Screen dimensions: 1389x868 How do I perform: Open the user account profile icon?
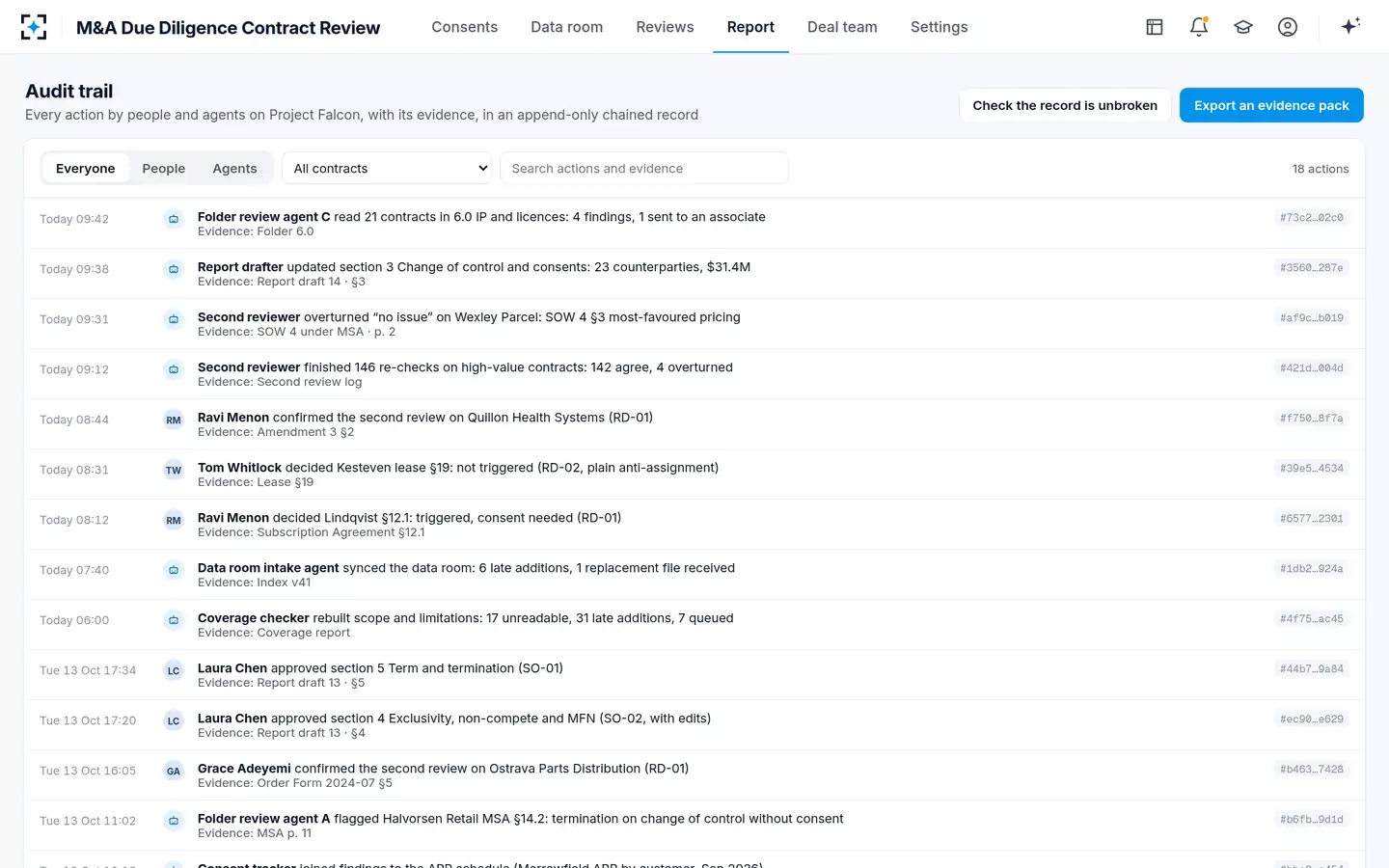tap(1288, 27)
